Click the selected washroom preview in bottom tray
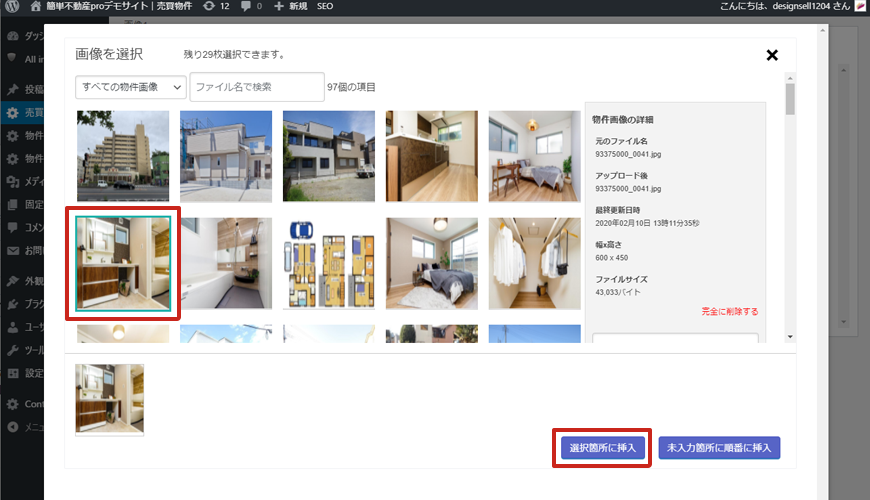Screen dimensions: 870x500 point(110,399)
